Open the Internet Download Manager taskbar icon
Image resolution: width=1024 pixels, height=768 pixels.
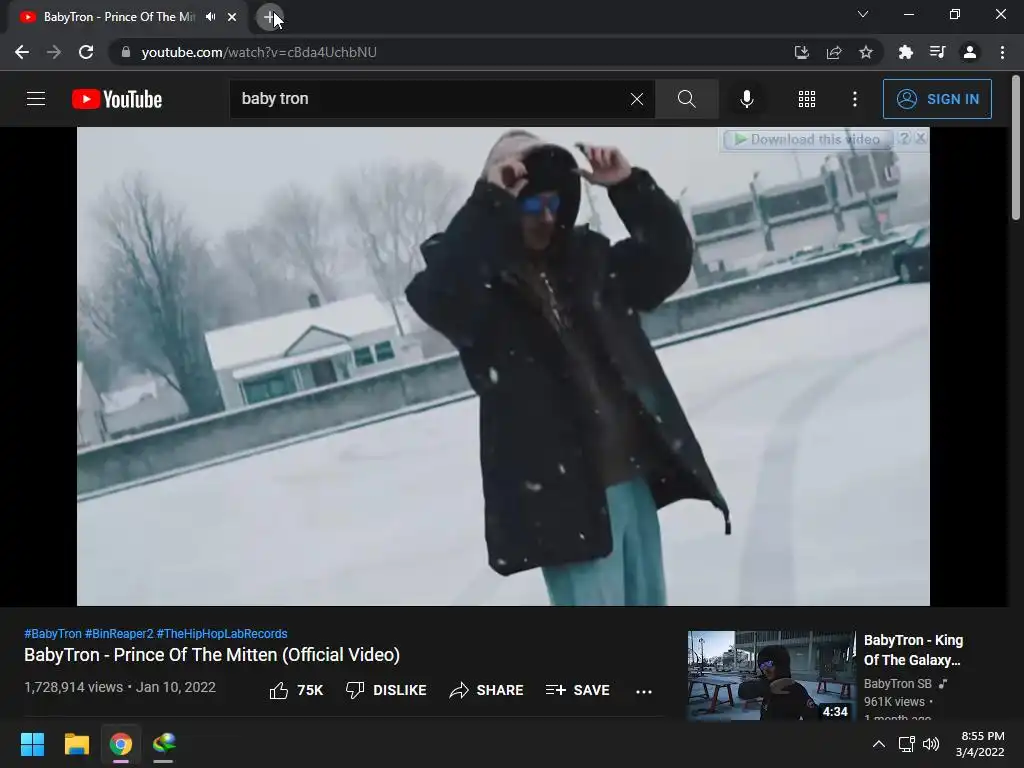coord(164,744)
